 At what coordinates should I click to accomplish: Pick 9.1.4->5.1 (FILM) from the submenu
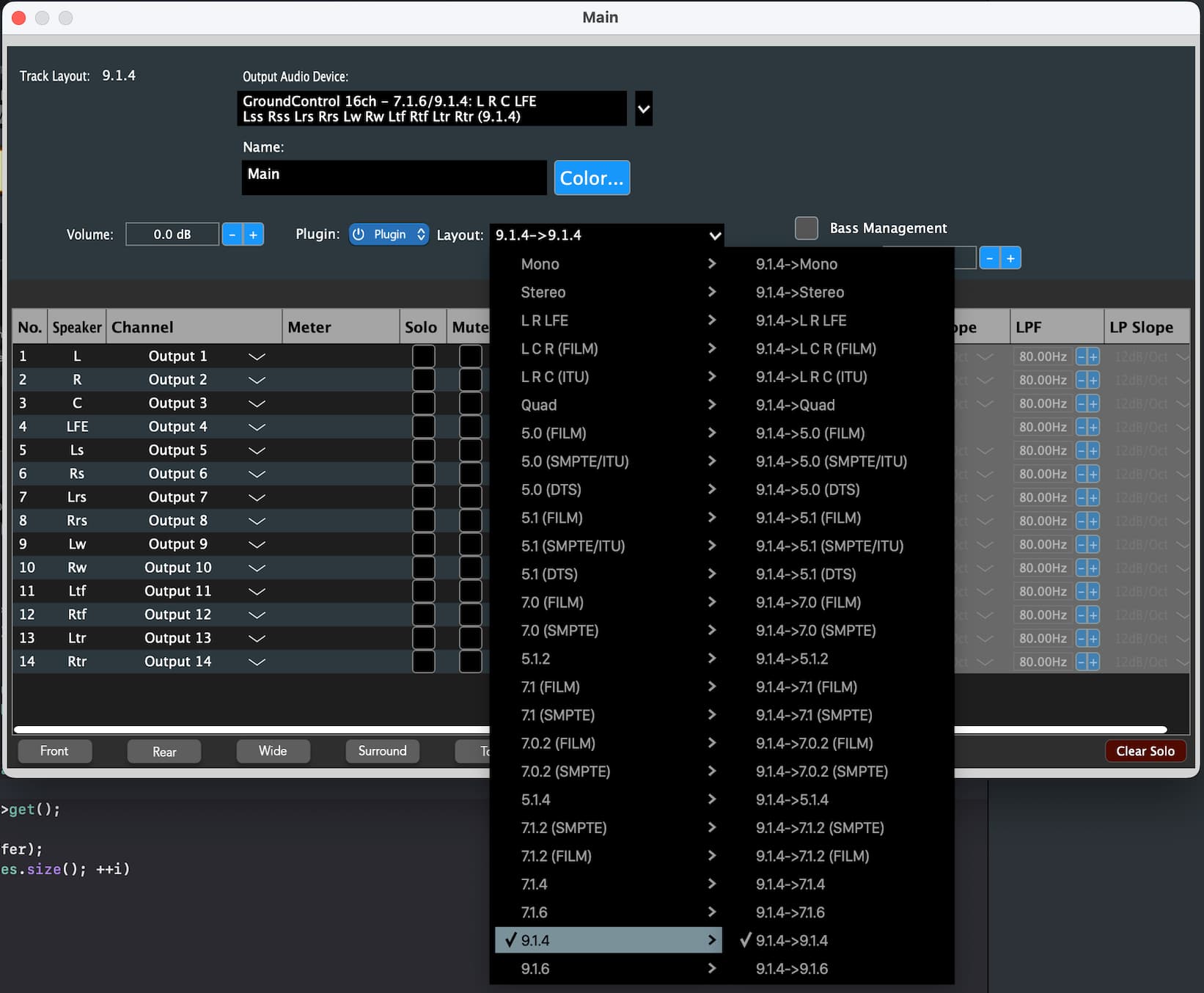coord(808,518)
